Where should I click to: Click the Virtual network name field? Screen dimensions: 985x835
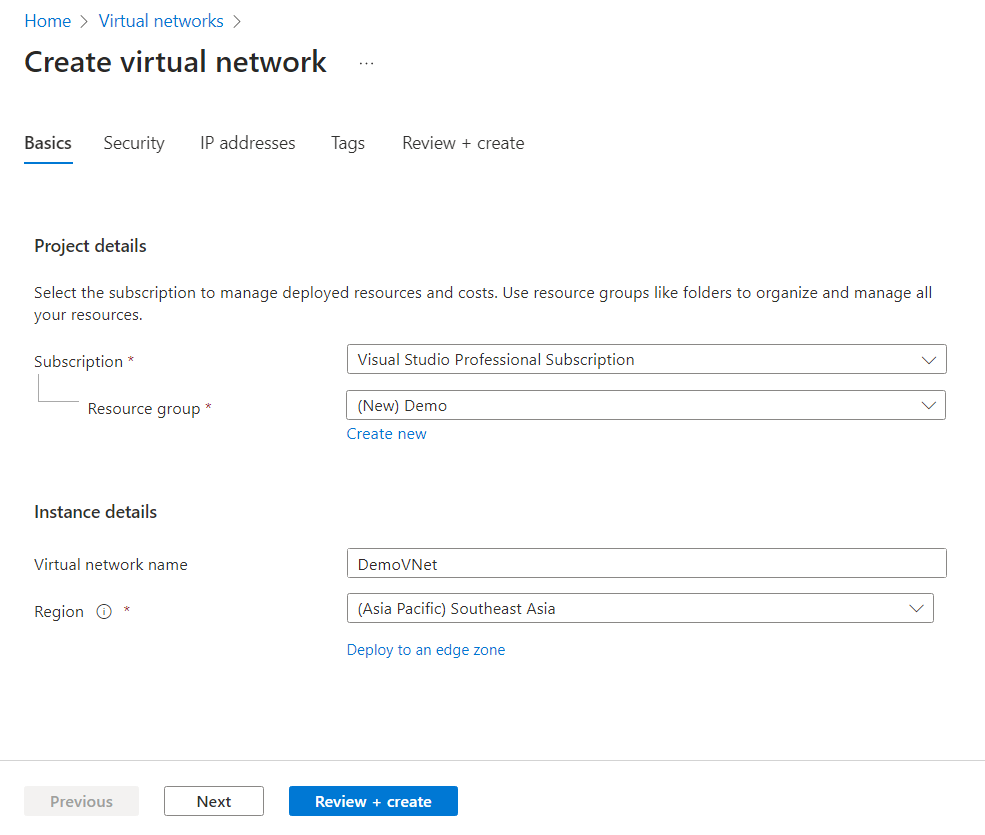click(x=646, y=563)
